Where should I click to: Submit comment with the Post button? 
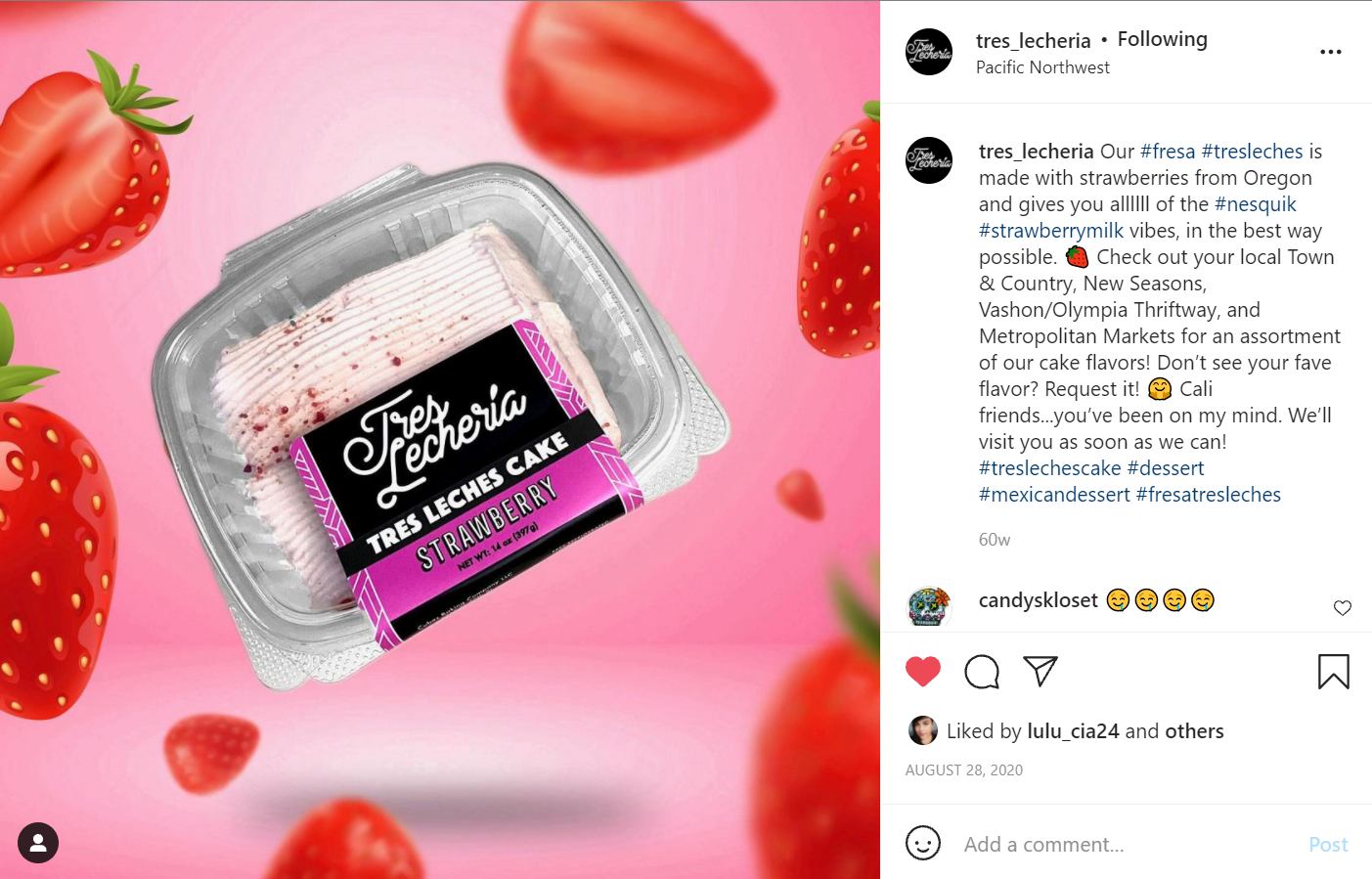click(x=1328, y=844)
